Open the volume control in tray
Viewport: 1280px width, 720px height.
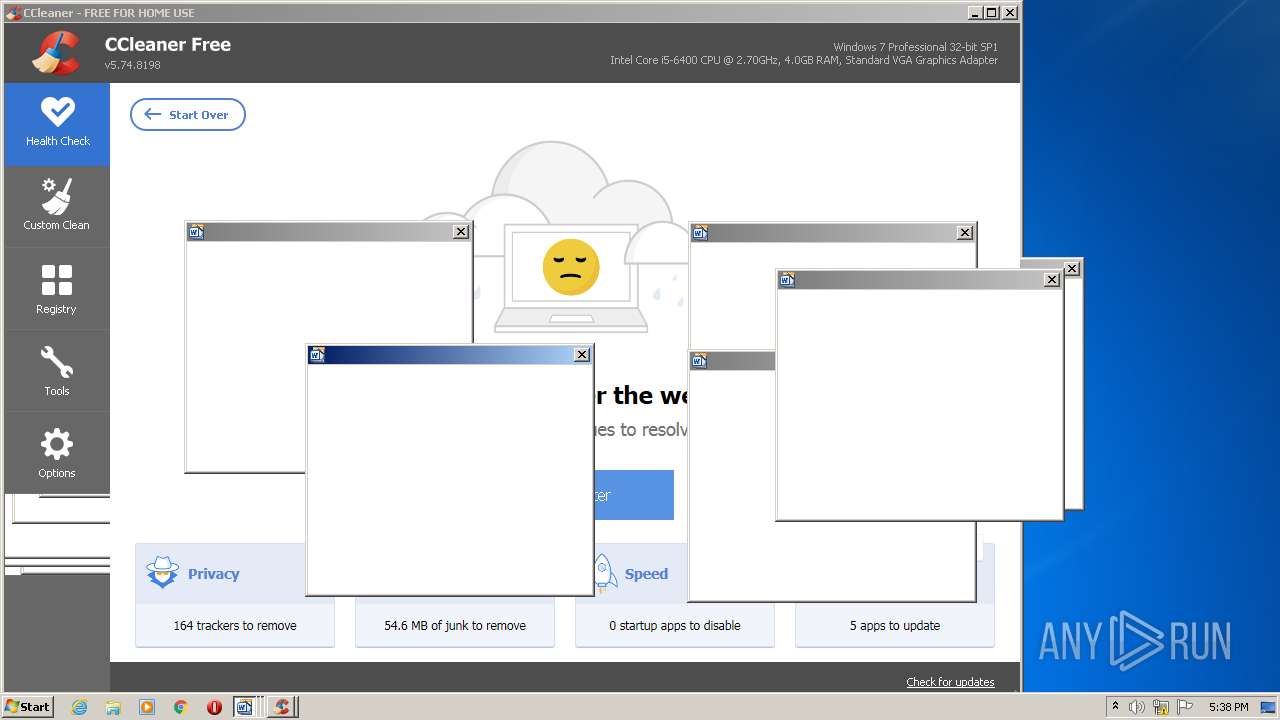1137,707
